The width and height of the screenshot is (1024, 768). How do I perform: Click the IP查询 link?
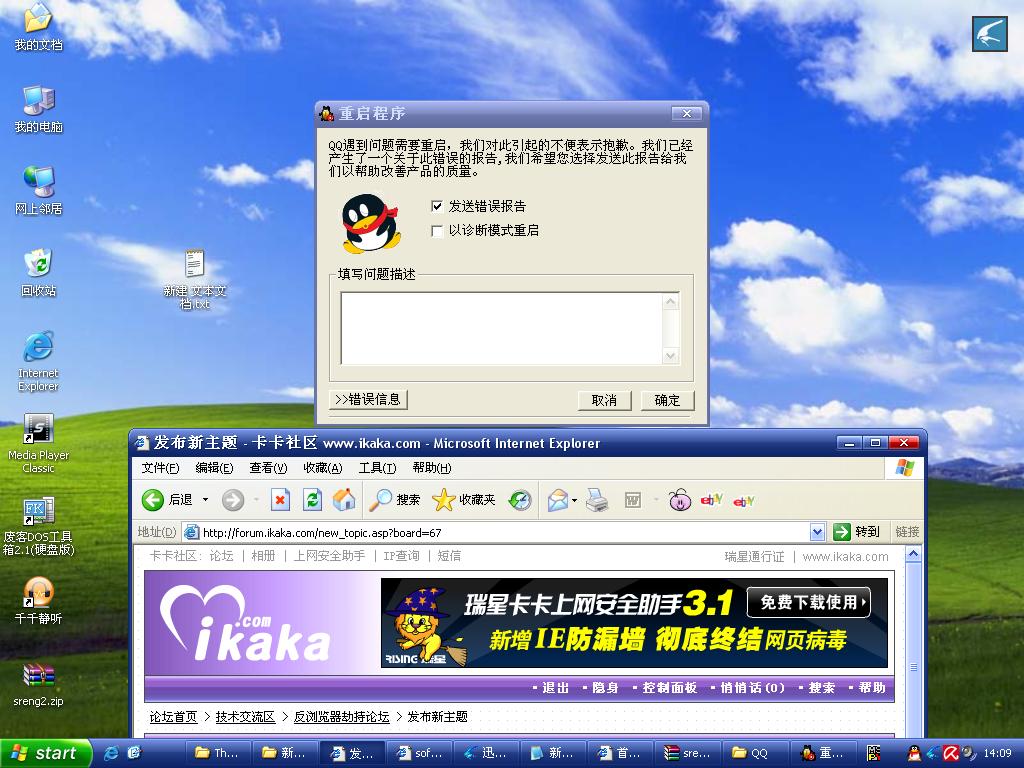(401, 556)
